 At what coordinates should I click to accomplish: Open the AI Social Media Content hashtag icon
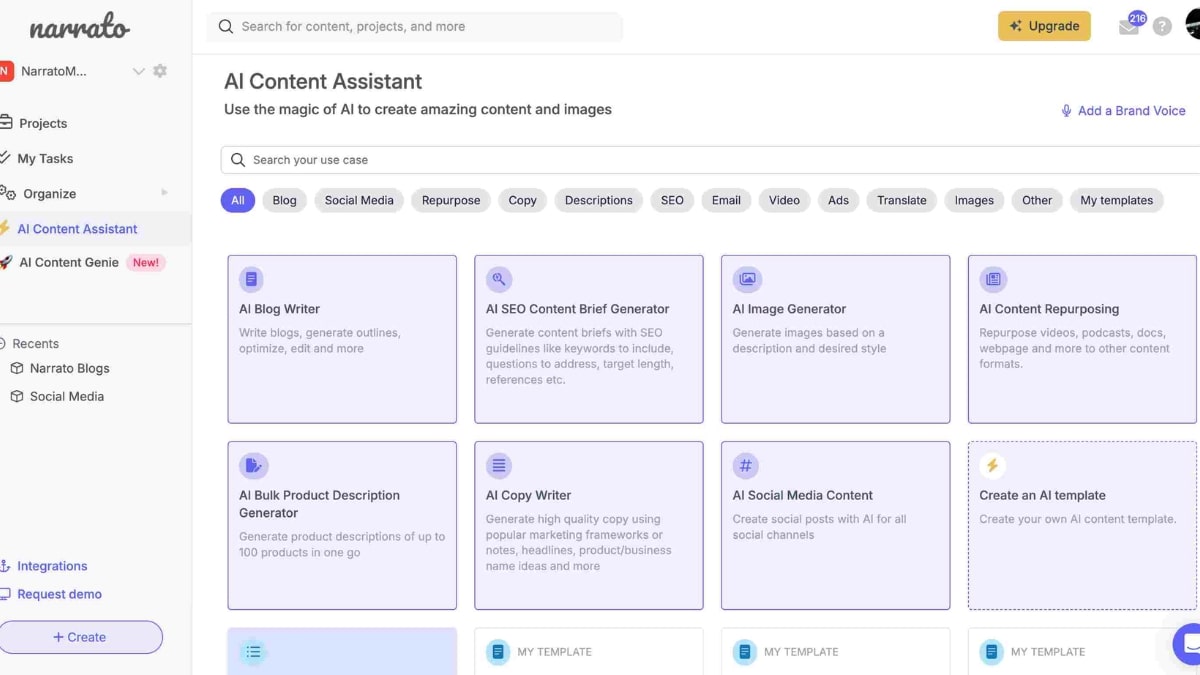745,465
